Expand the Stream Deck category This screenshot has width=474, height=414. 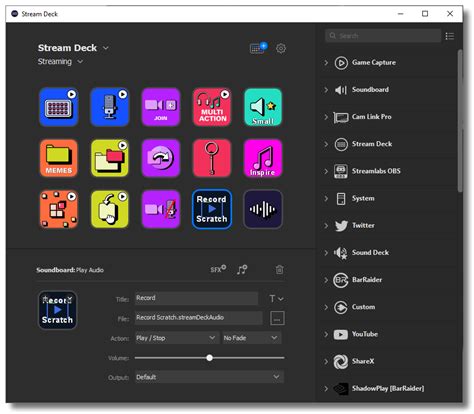click(326, 144)
